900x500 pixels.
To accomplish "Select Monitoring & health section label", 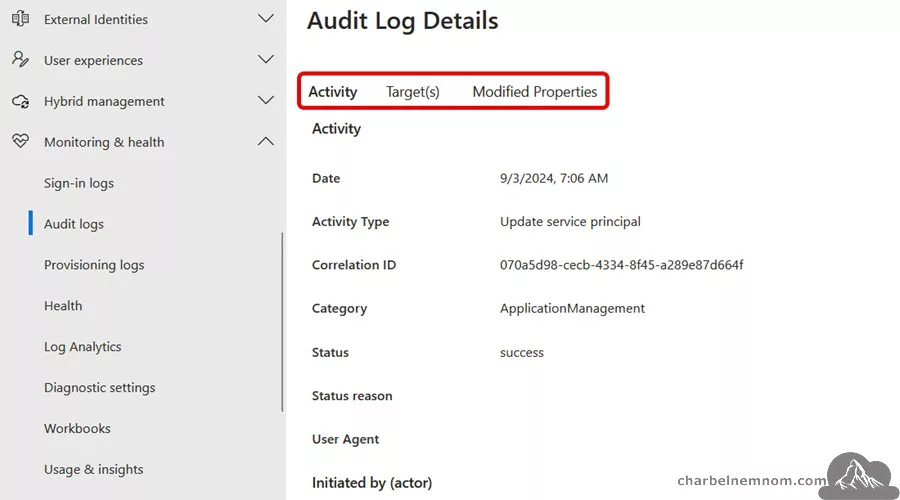I will [x=104, y=142].
